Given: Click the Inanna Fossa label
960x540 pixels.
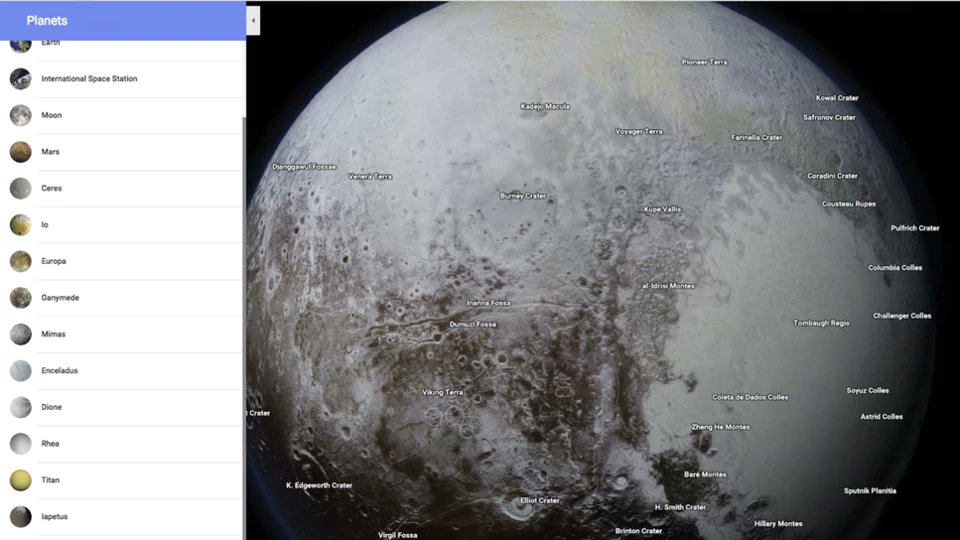Looking at the screenshot, I should (x=489, y=303).
